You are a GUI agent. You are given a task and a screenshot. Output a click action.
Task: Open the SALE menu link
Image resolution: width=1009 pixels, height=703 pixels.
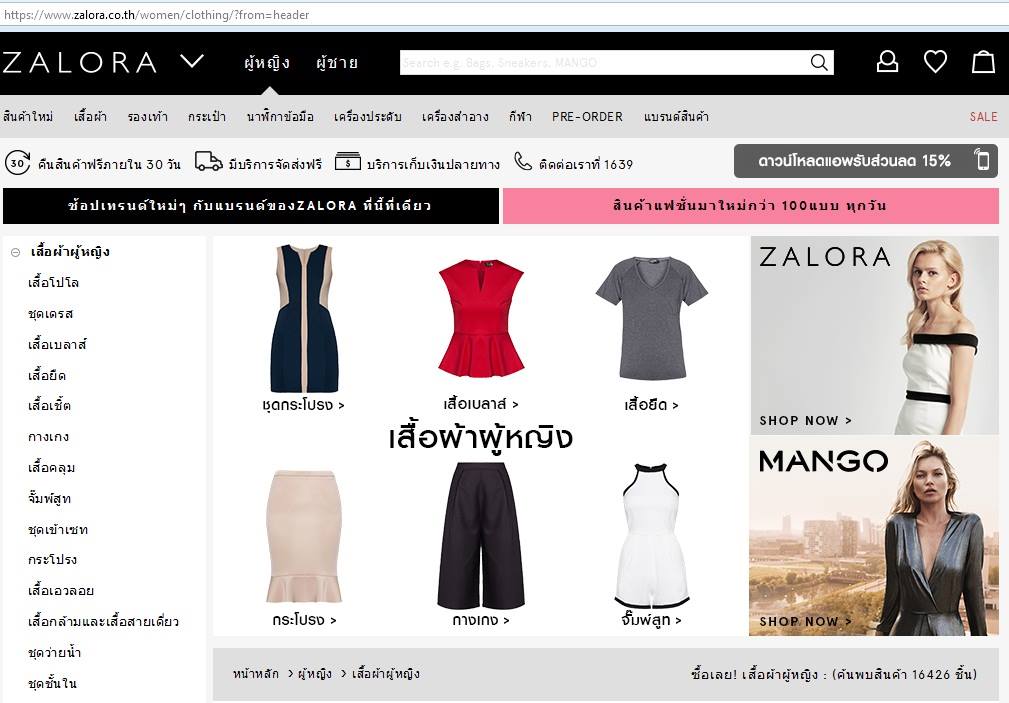pos(983,117)
